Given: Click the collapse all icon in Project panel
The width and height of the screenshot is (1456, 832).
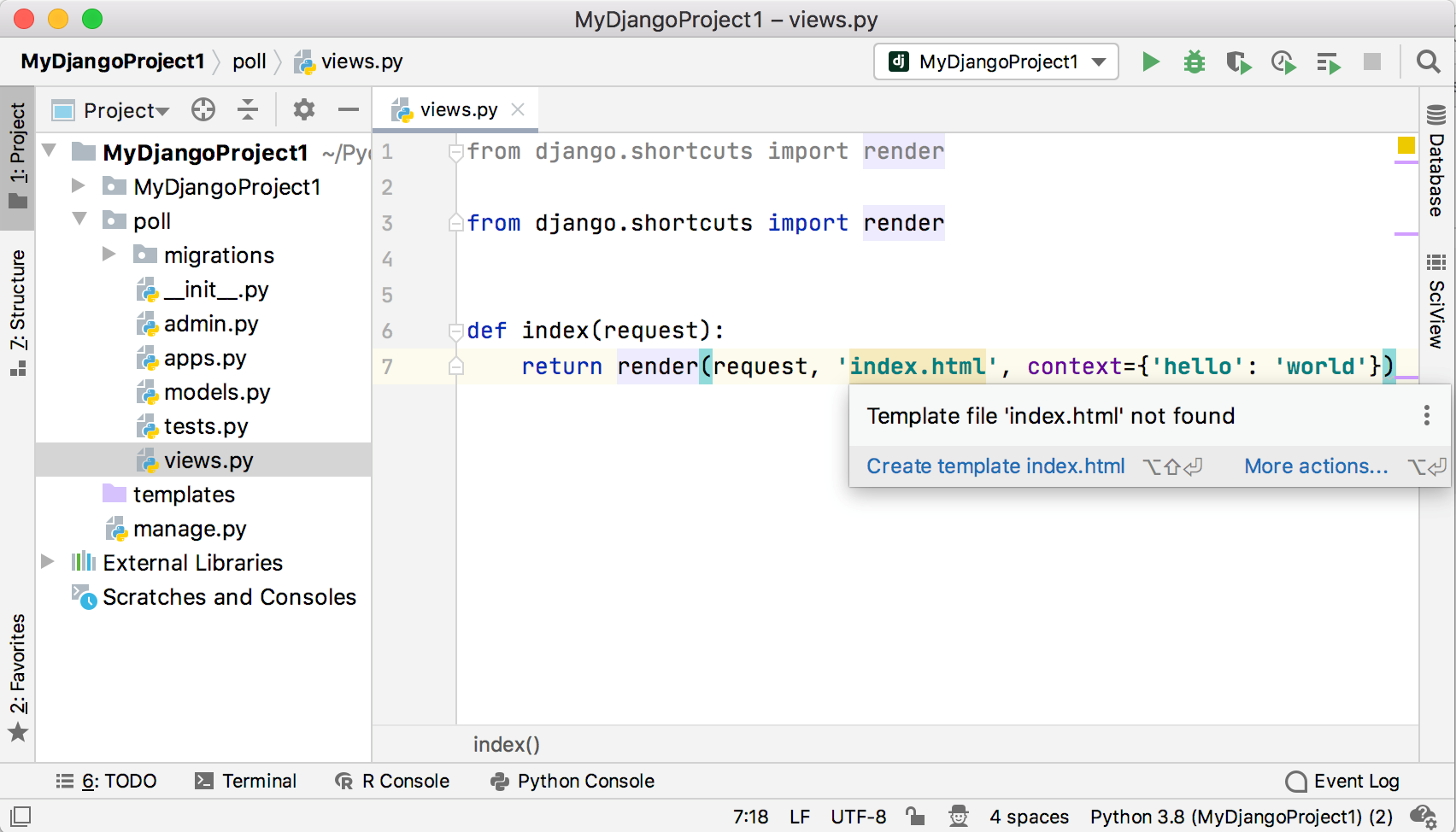Looking at the screenshot, I should pos(248,109).
